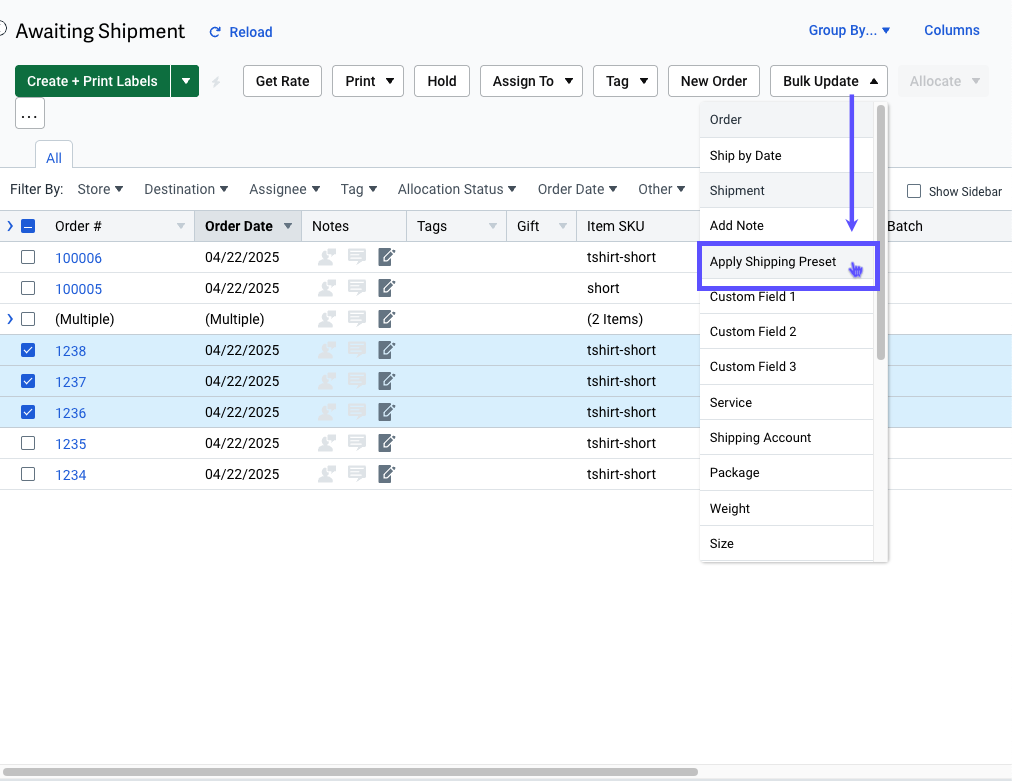1012x781 pixels.
Task: Click the speech bubble note icon for order 1234
Action: [x=357, y=474]
